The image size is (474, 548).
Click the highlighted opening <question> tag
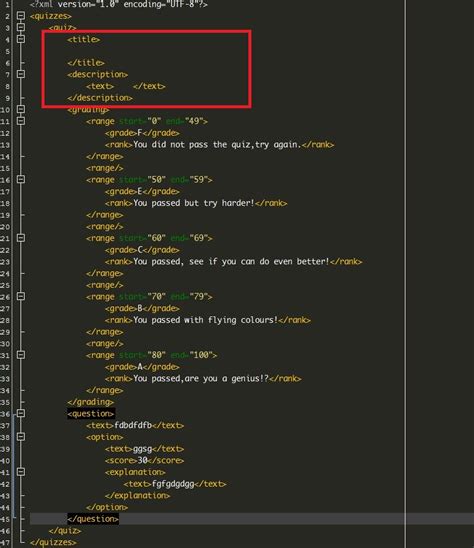91,414
